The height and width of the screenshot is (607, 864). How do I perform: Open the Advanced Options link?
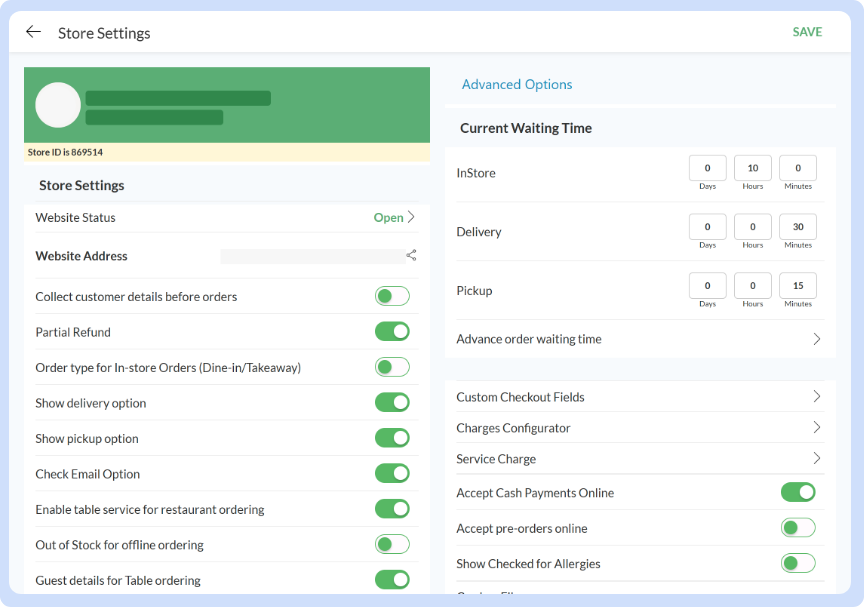tap(517, 85)
